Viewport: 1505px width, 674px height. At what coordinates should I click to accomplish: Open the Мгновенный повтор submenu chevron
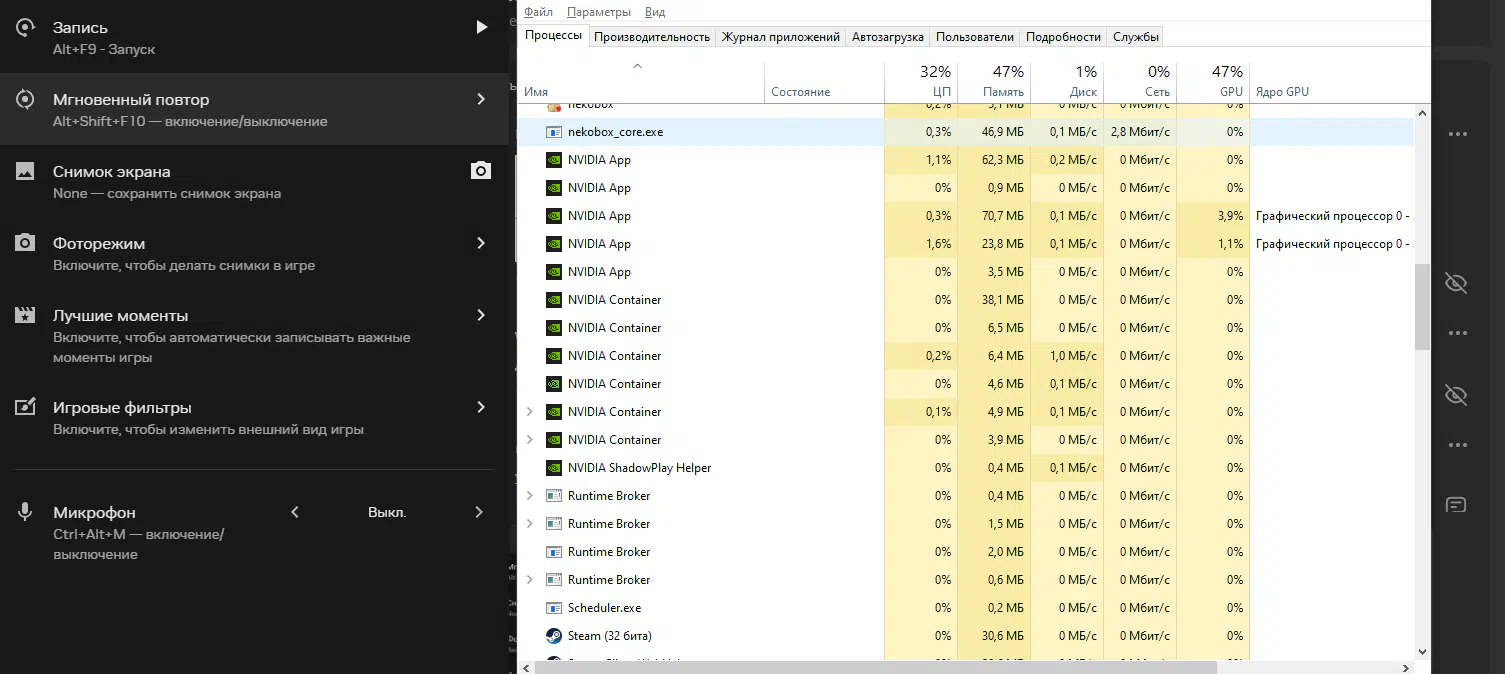tap(481, 99)
